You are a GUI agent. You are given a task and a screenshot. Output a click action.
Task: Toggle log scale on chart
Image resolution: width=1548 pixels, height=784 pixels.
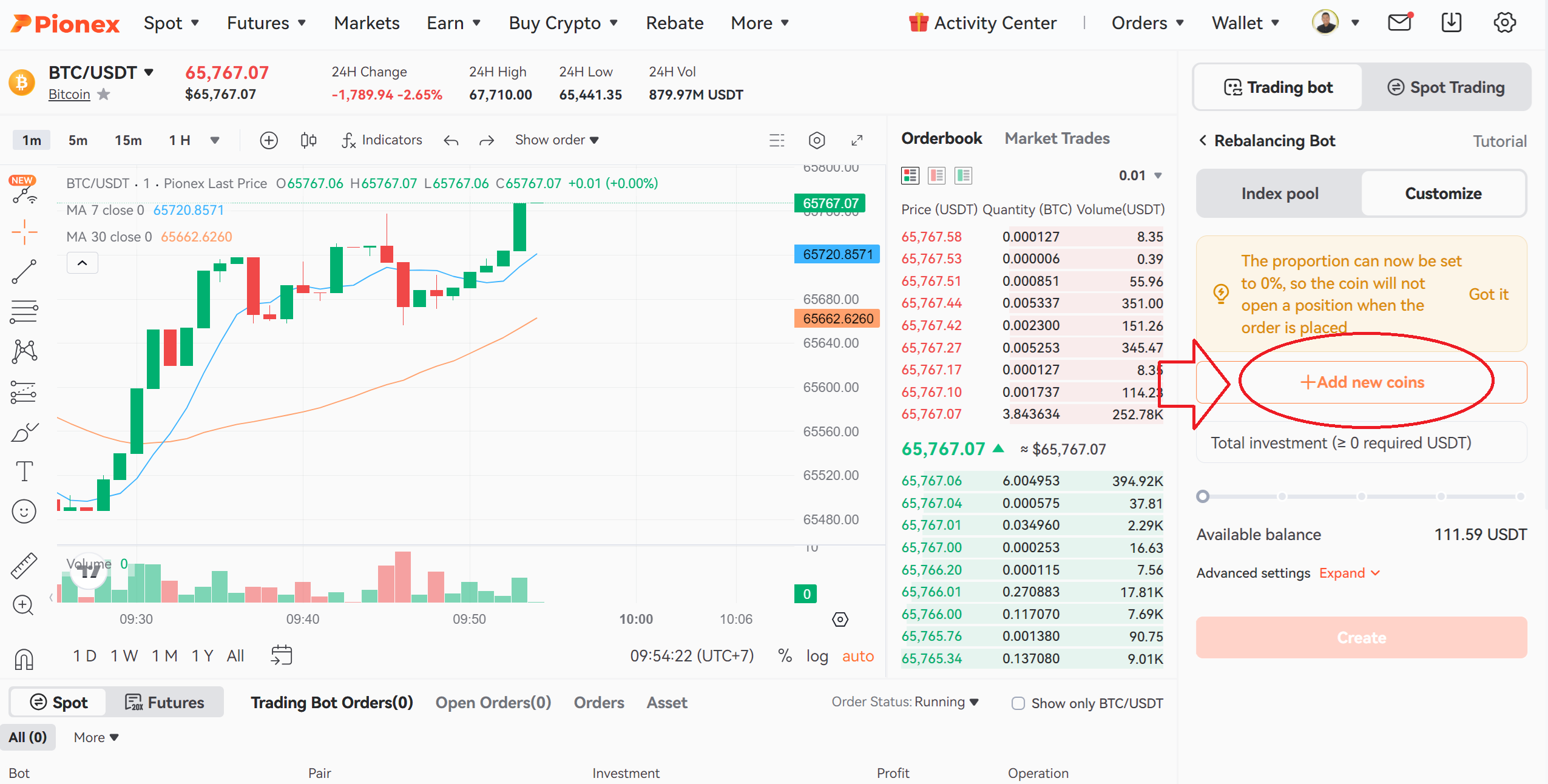click(x=817, y=656)
